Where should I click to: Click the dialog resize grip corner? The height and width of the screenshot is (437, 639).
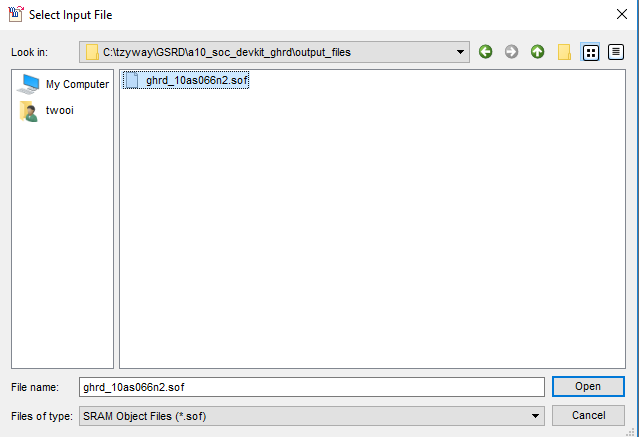[630, 432]
